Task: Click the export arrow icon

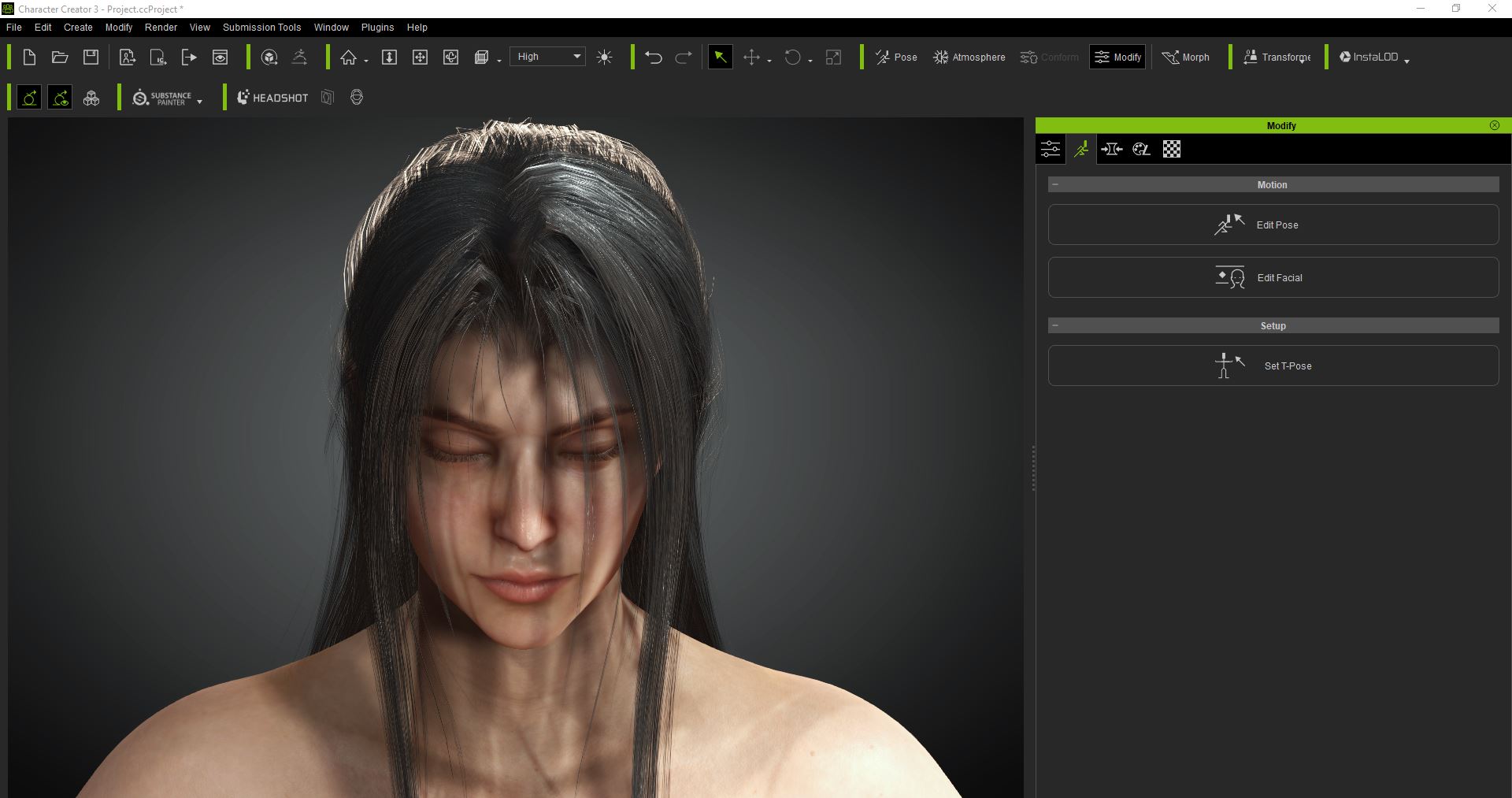Action: 189,57
